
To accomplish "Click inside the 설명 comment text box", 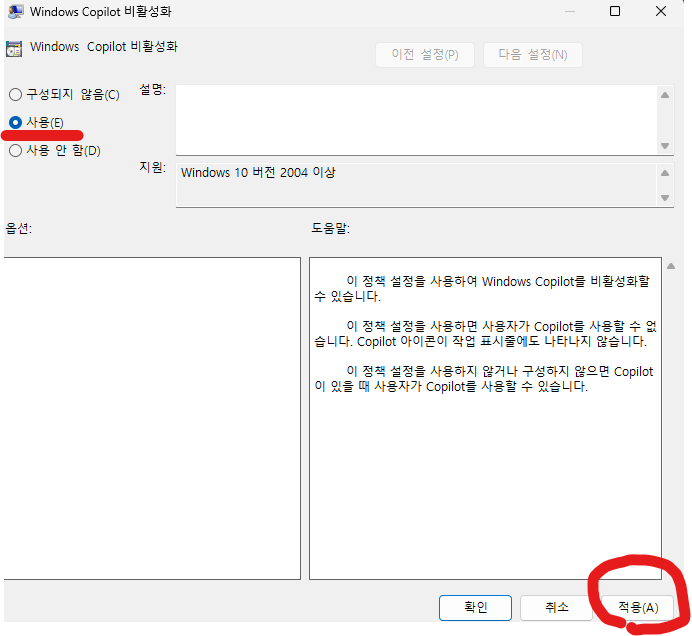I will tap(416, 120).
